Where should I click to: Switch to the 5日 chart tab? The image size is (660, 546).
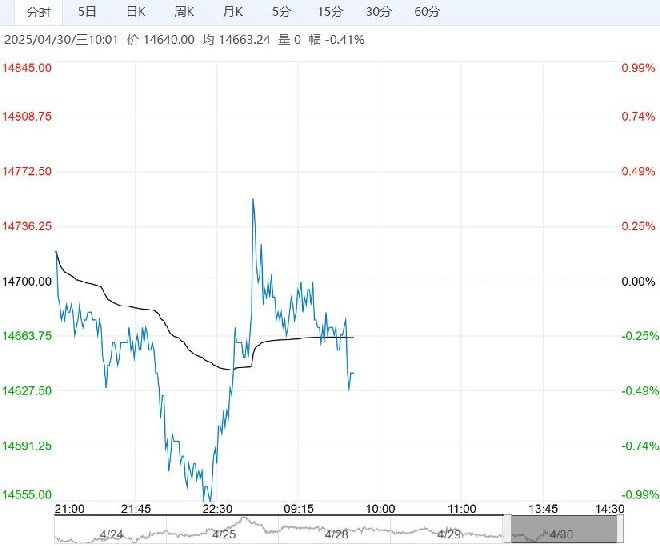click(87, 12)
